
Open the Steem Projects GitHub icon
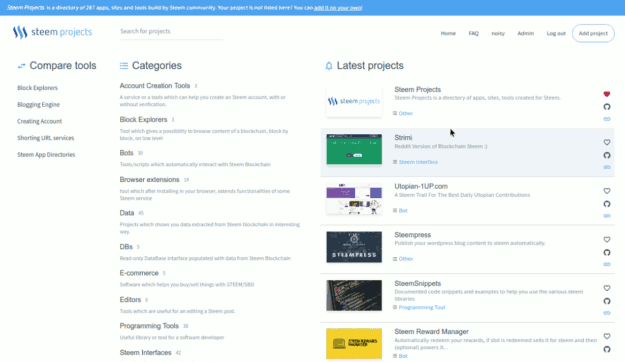click(607, 106)
